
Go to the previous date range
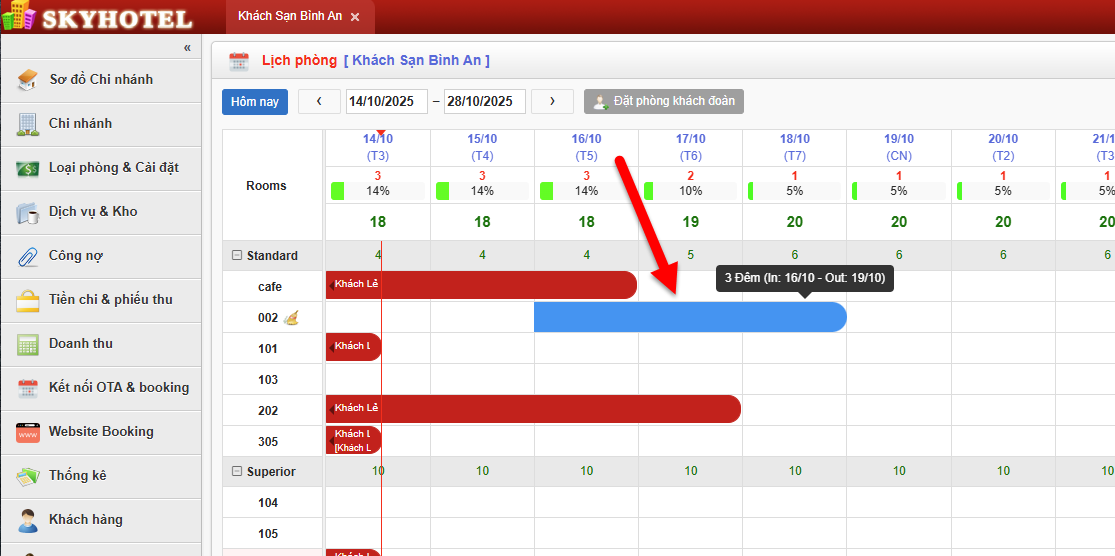pos(319,102)
